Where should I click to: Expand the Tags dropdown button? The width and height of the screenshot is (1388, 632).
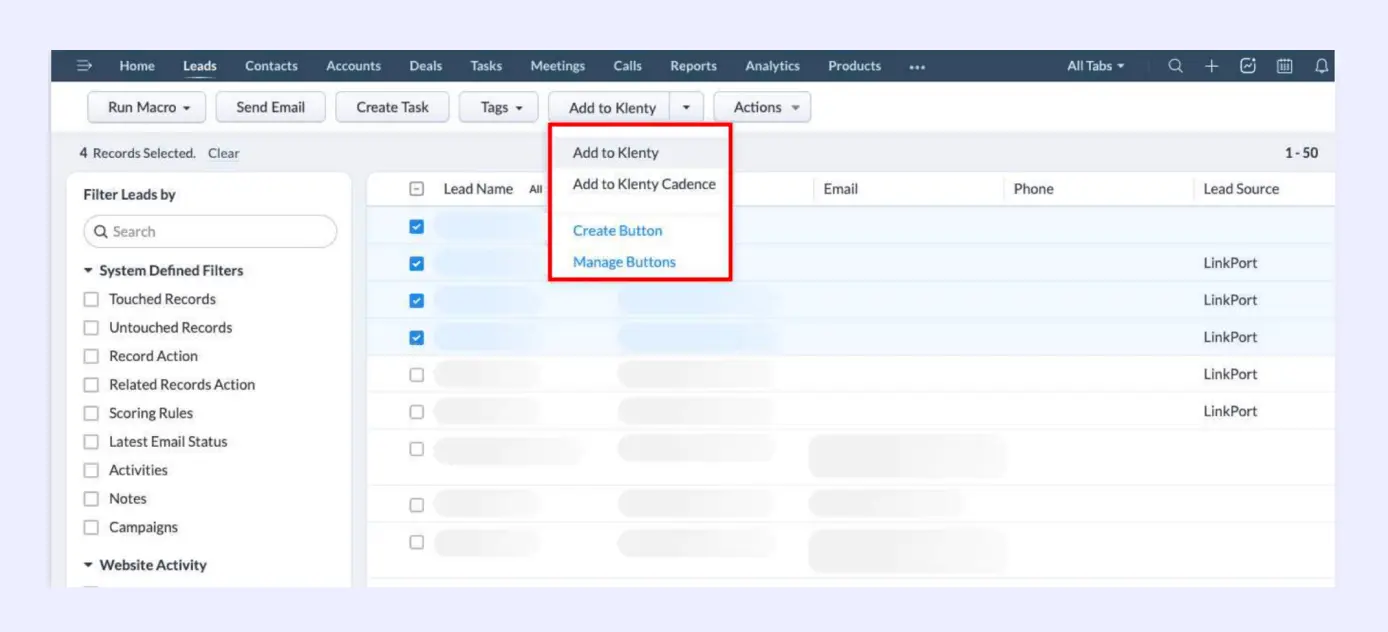499,107
